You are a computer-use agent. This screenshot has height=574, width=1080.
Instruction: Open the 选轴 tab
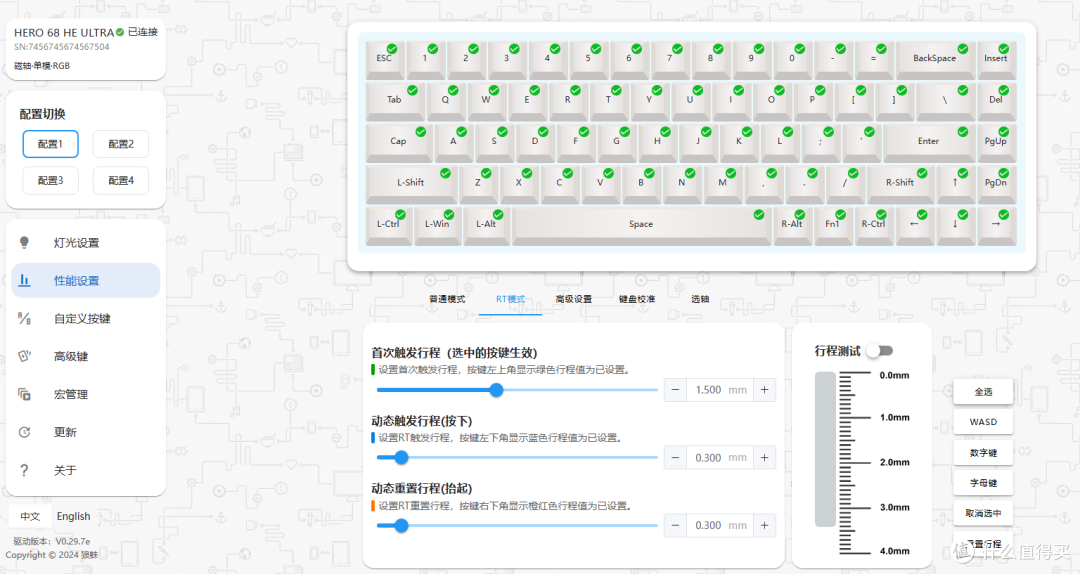click(x=700, y=299)
